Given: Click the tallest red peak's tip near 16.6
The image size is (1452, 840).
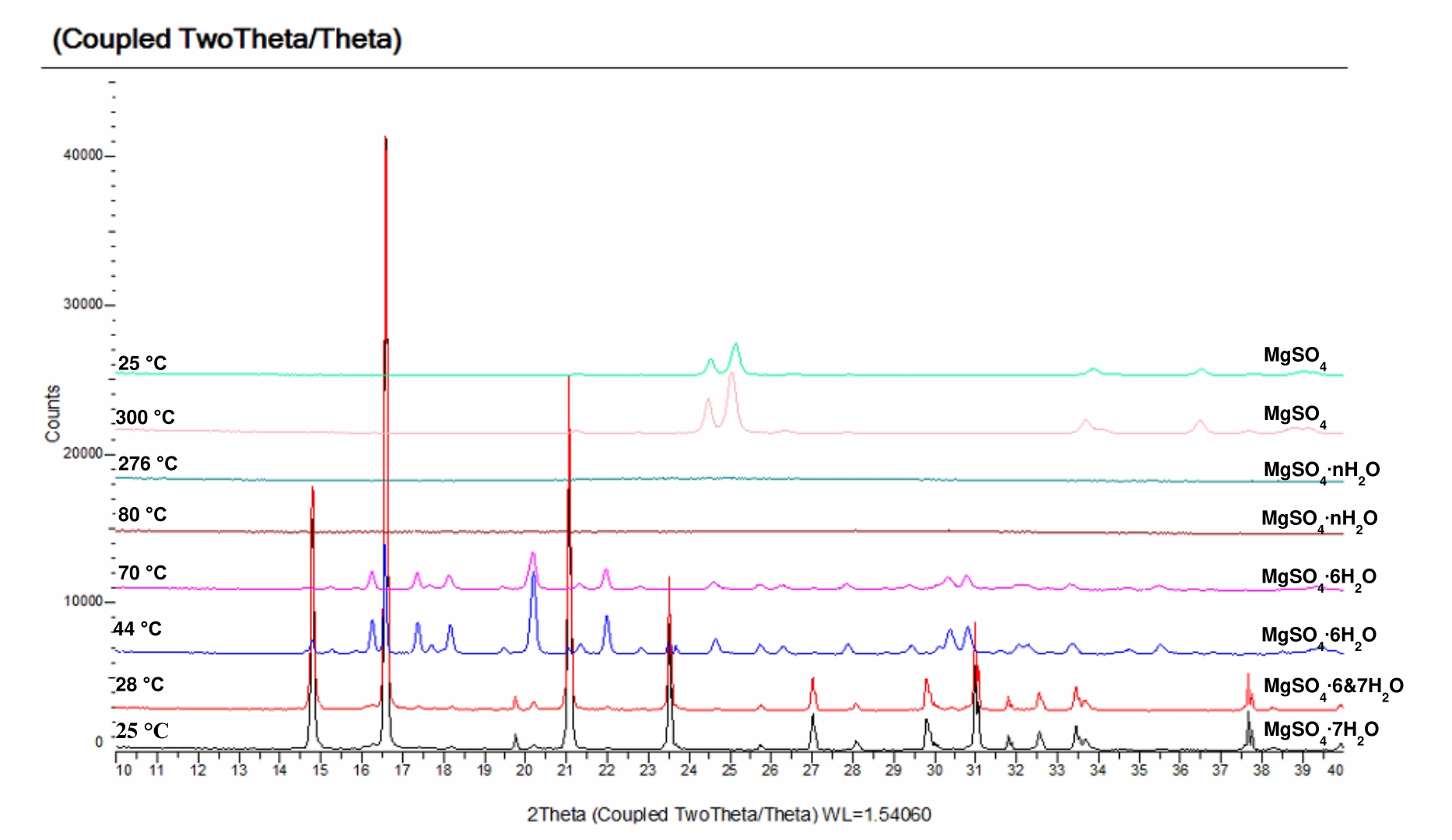Looking at the screenshot, I should tap(385, 138).
